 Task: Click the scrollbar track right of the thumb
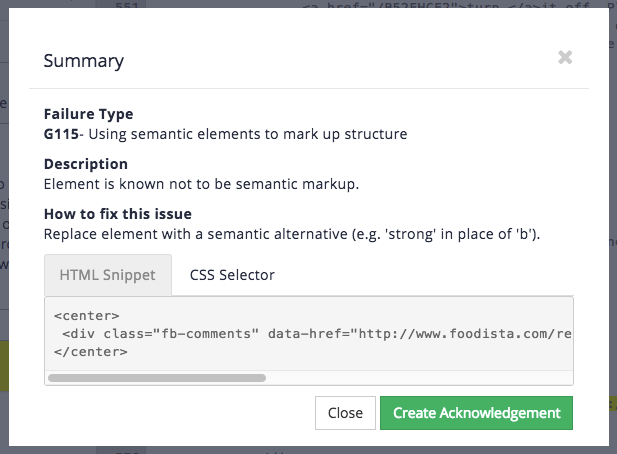(420, 378)
